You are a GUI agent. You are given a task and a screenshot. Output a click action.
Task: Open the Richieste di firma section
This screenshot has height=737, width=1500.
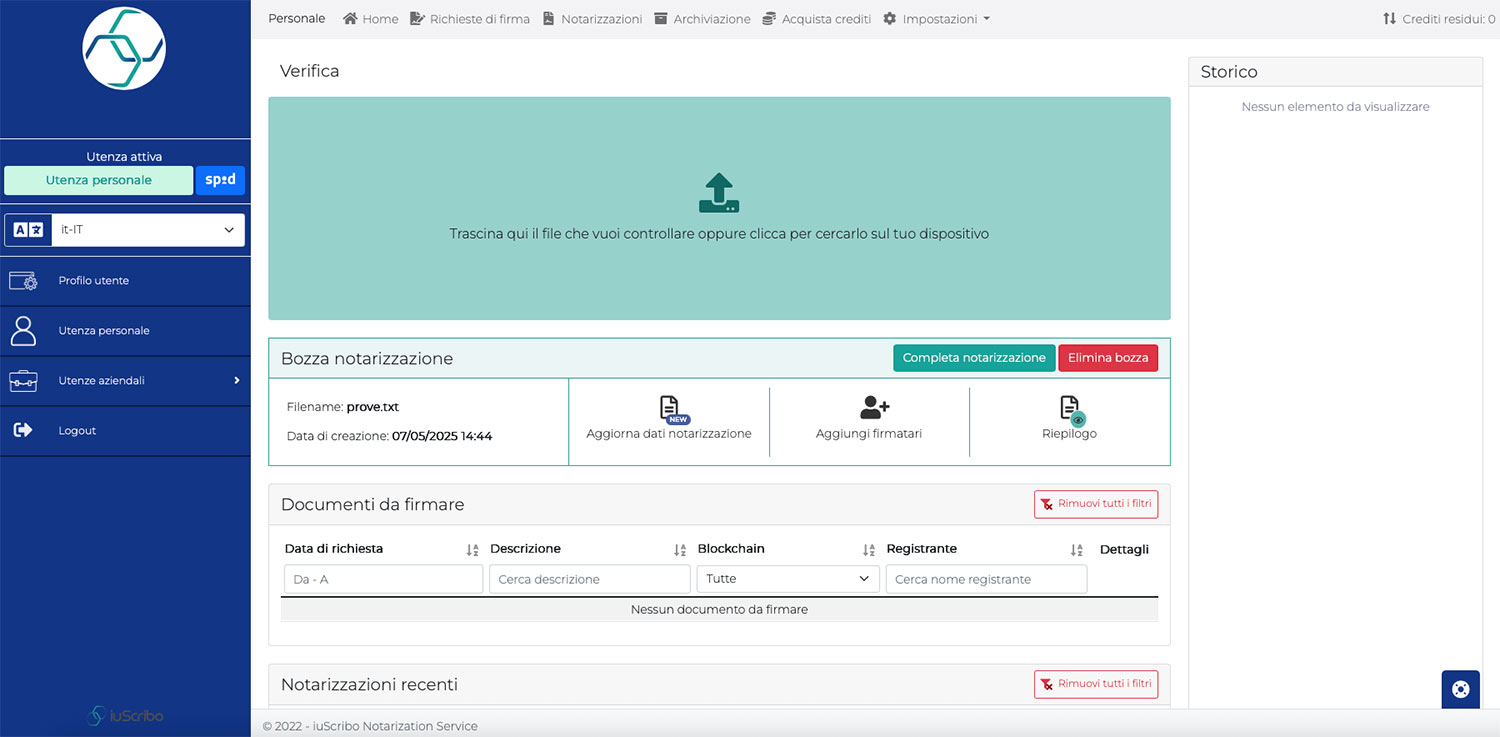(470, 18)
